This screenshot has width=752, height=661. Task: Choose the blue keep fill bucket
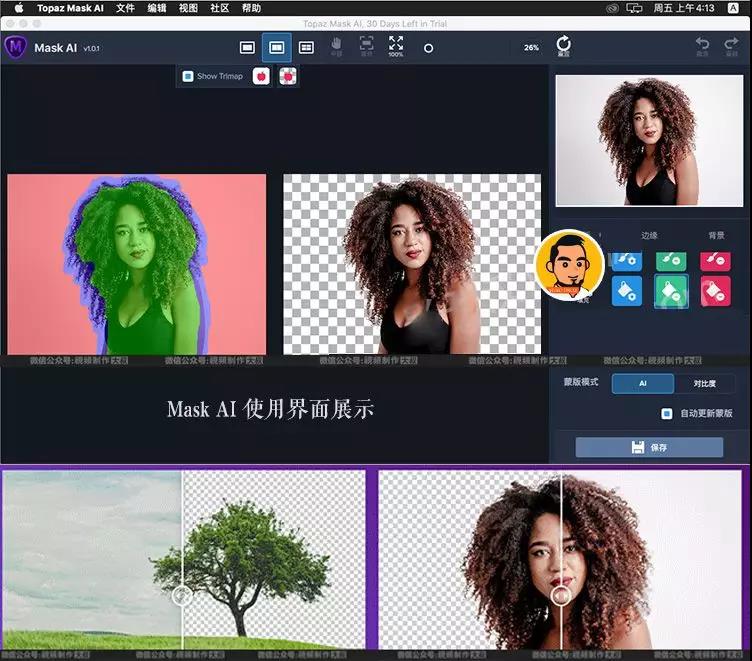(626, 291)
